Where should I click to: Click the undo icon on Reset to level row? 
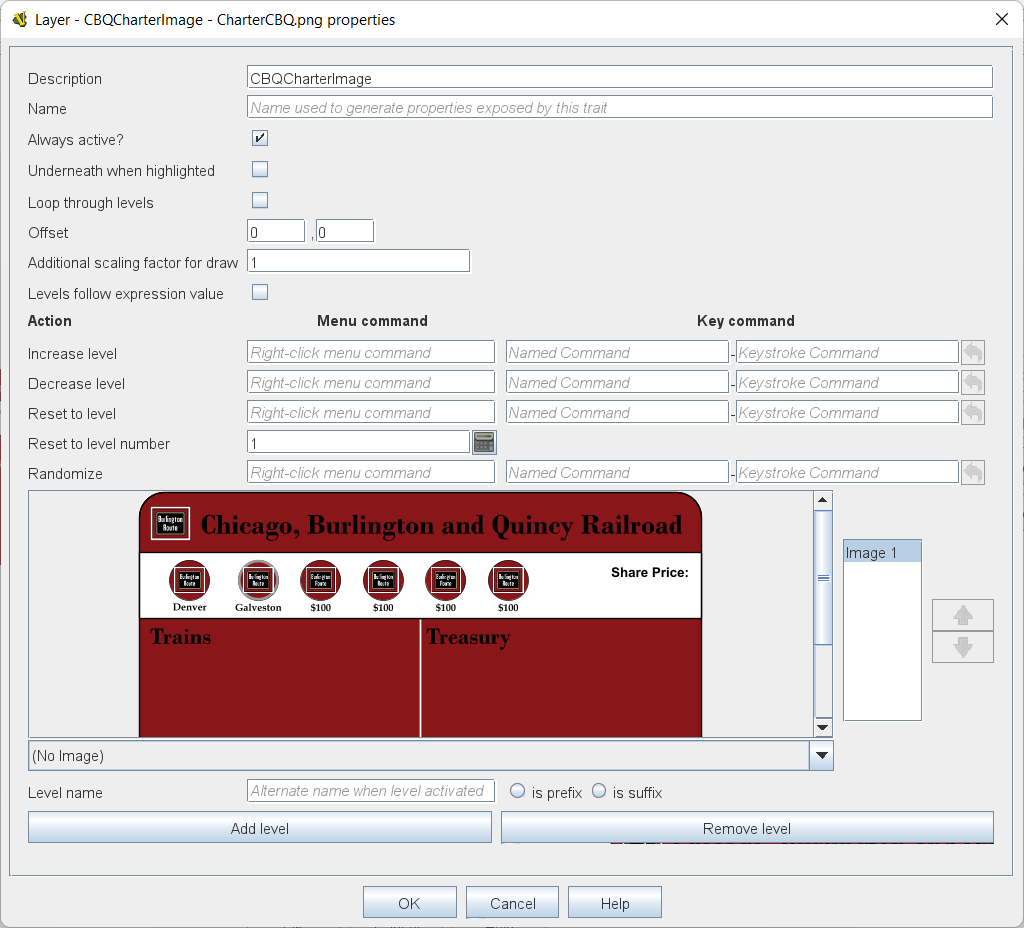(972, 412)
